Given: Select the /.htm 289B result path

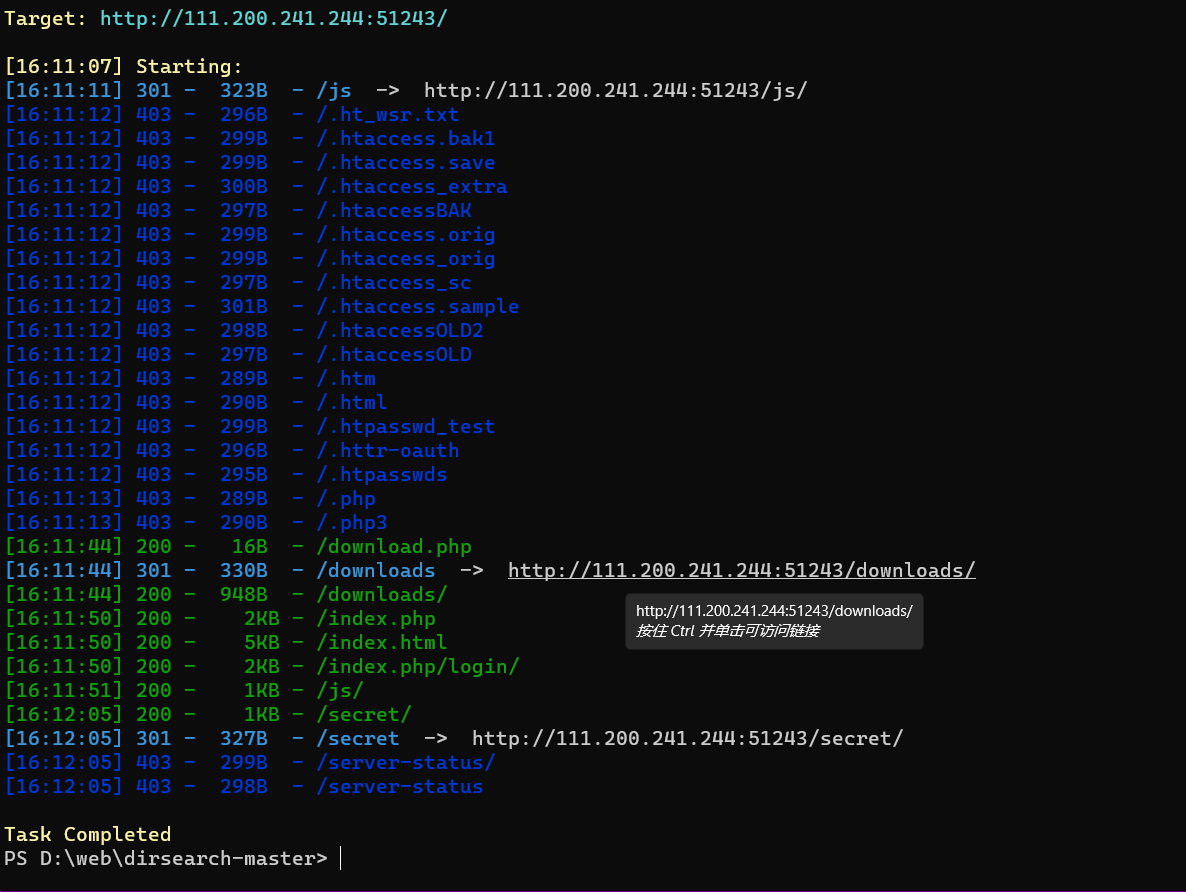Looking at the screenshot, I should (346, 378).
